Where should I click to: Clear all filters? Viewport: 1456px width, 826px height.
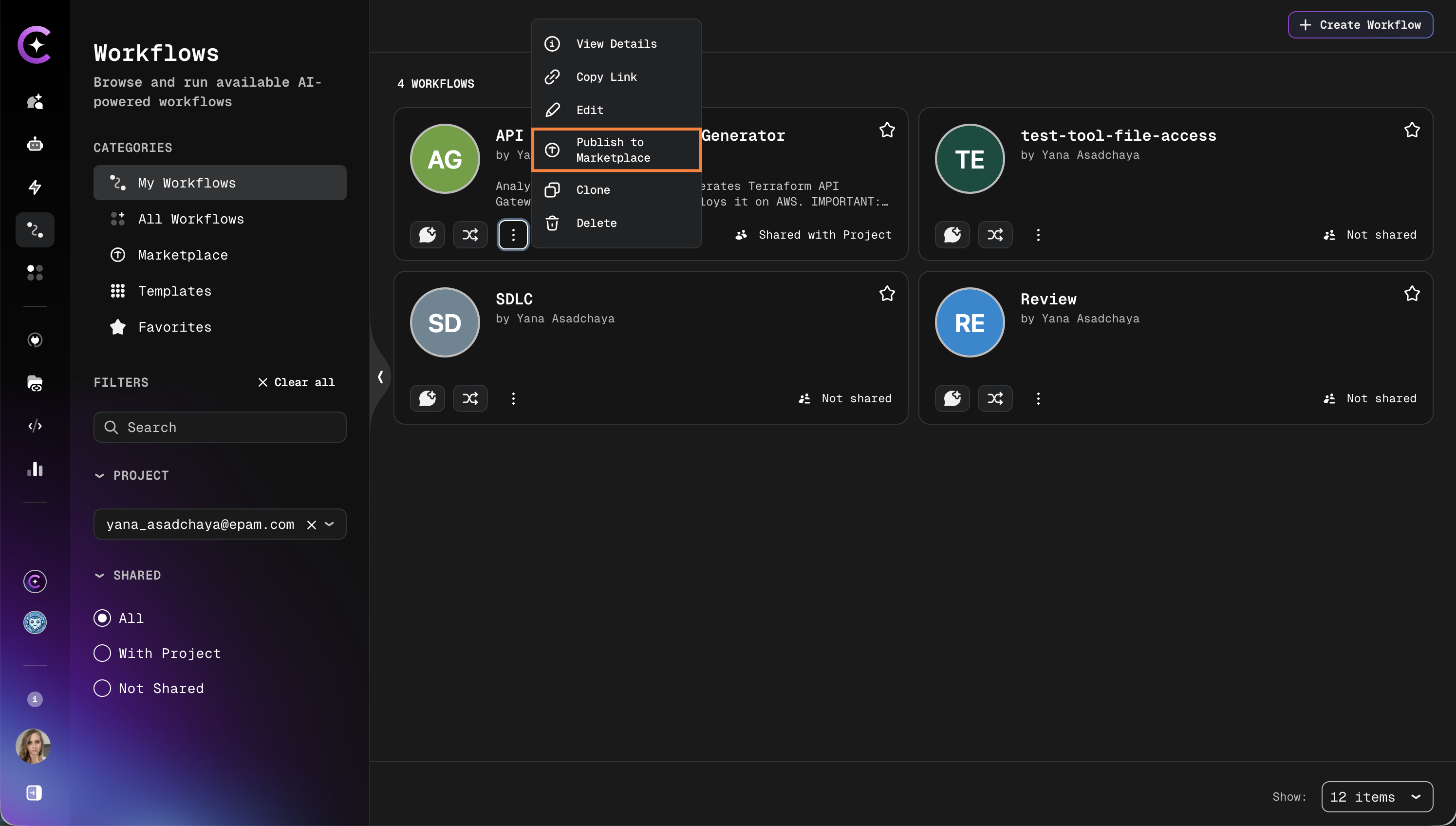[x=296, y=382]
